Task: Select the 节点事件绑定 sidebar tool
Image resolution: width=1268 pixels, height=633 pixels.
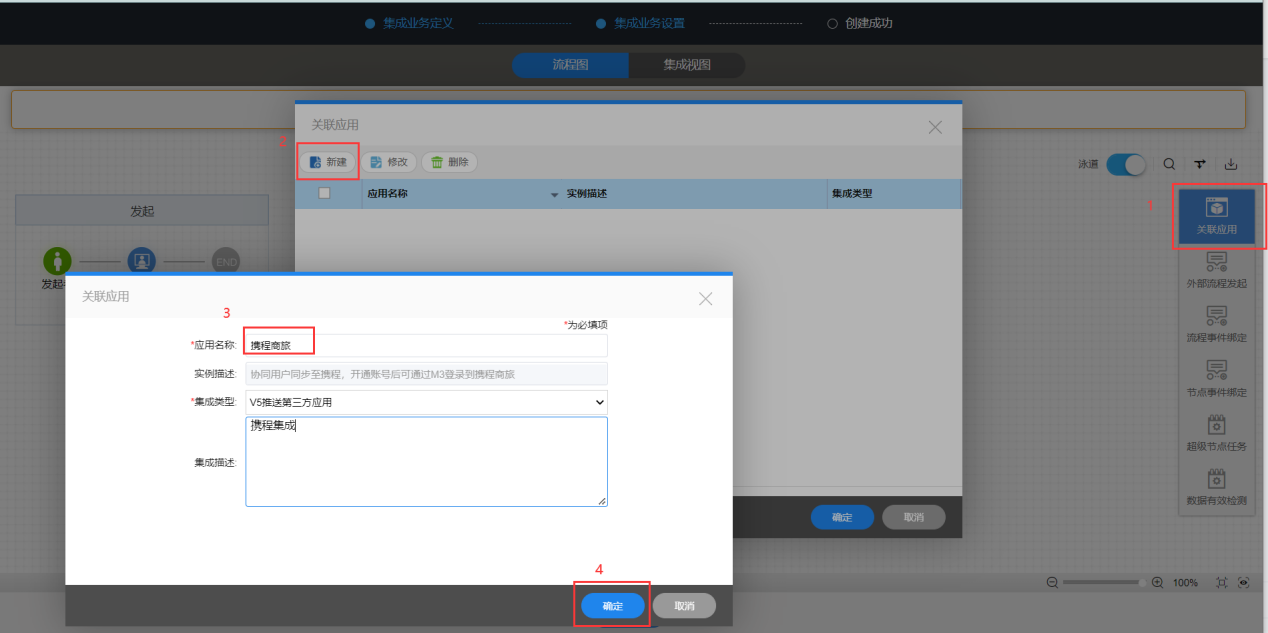Action: pyautogui.click(x=1216, y=378)
